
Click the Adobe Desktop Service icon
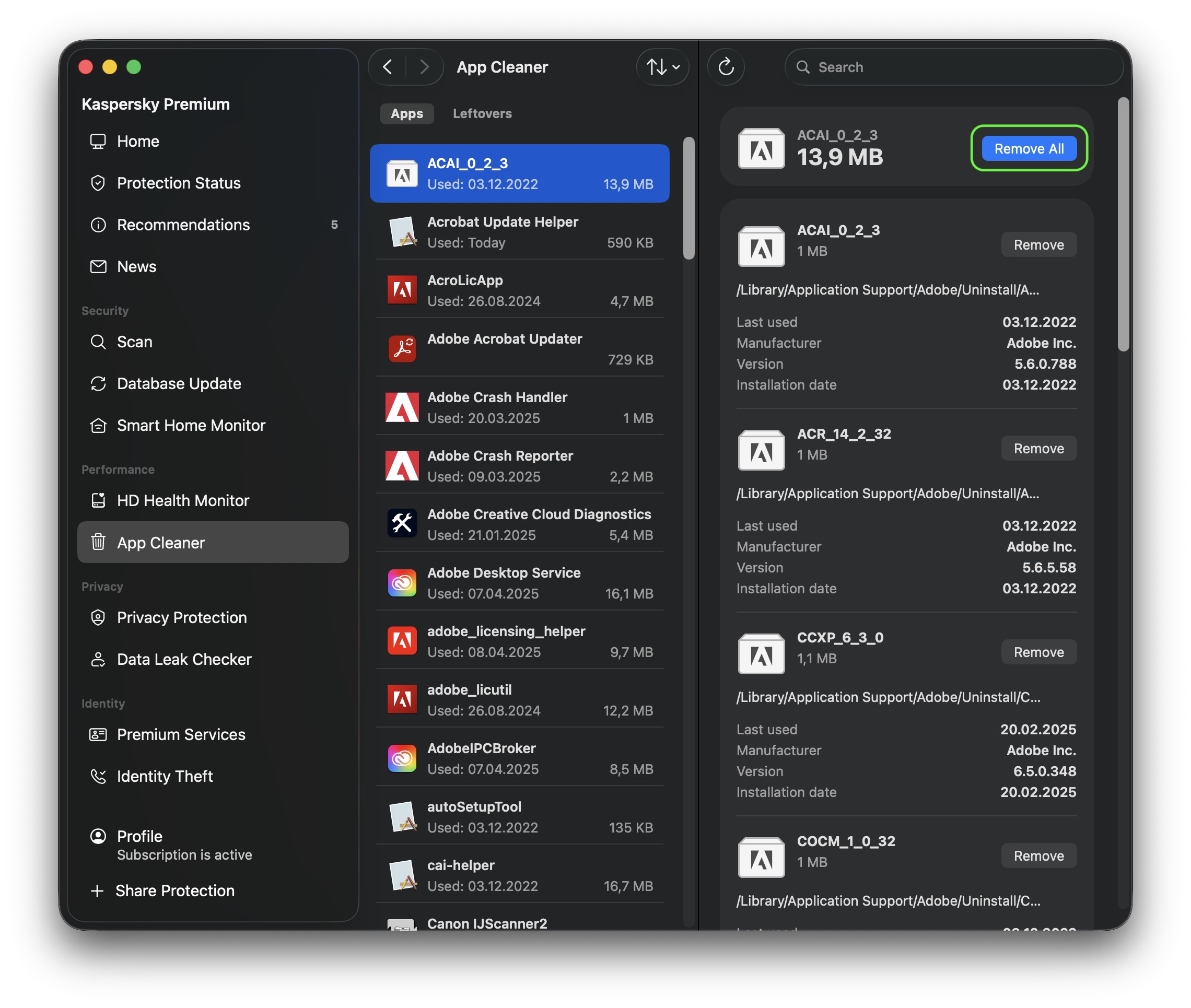pos(402,582)
